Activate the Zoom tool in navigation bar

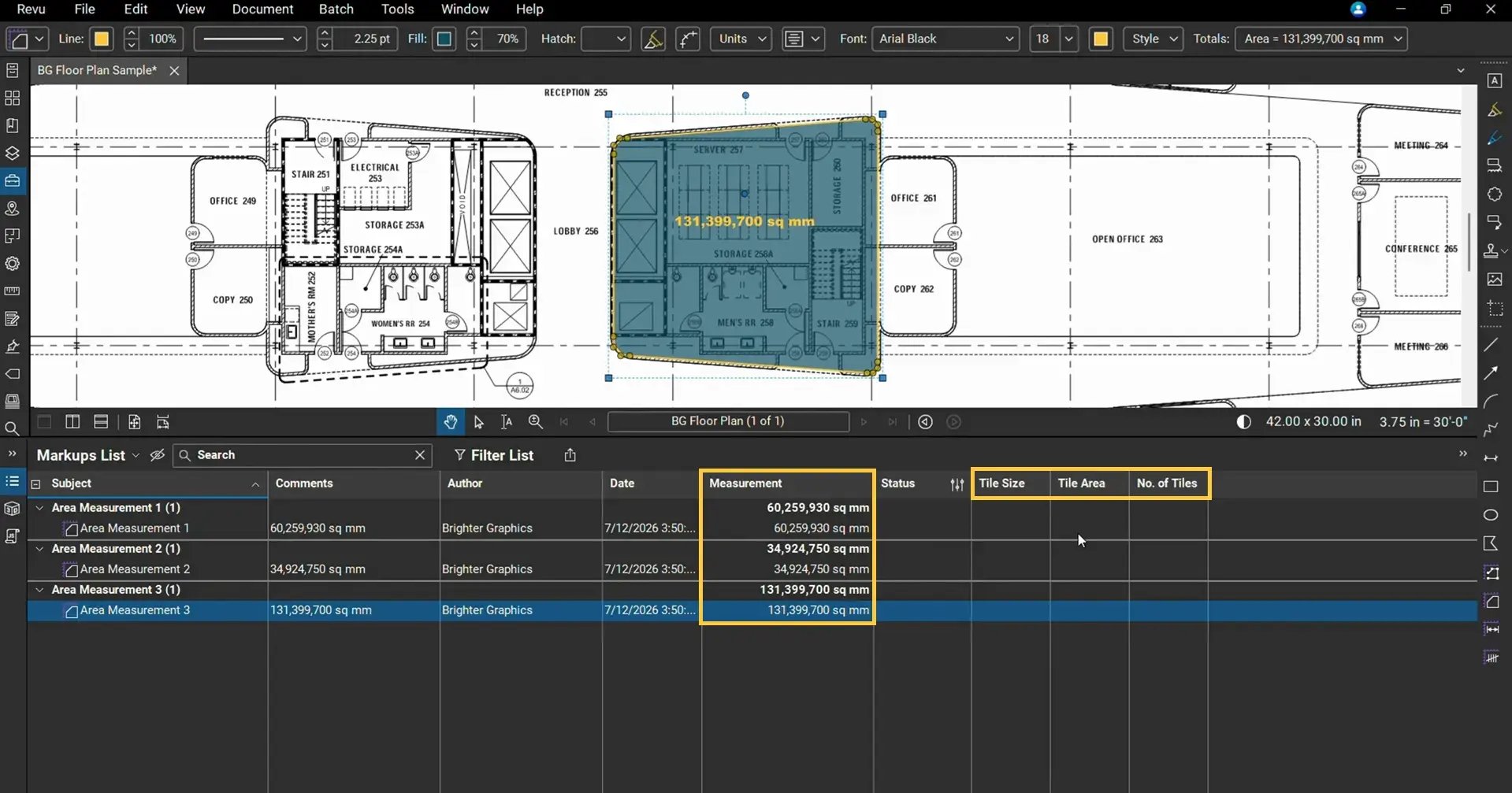click(x=535, y=422)
